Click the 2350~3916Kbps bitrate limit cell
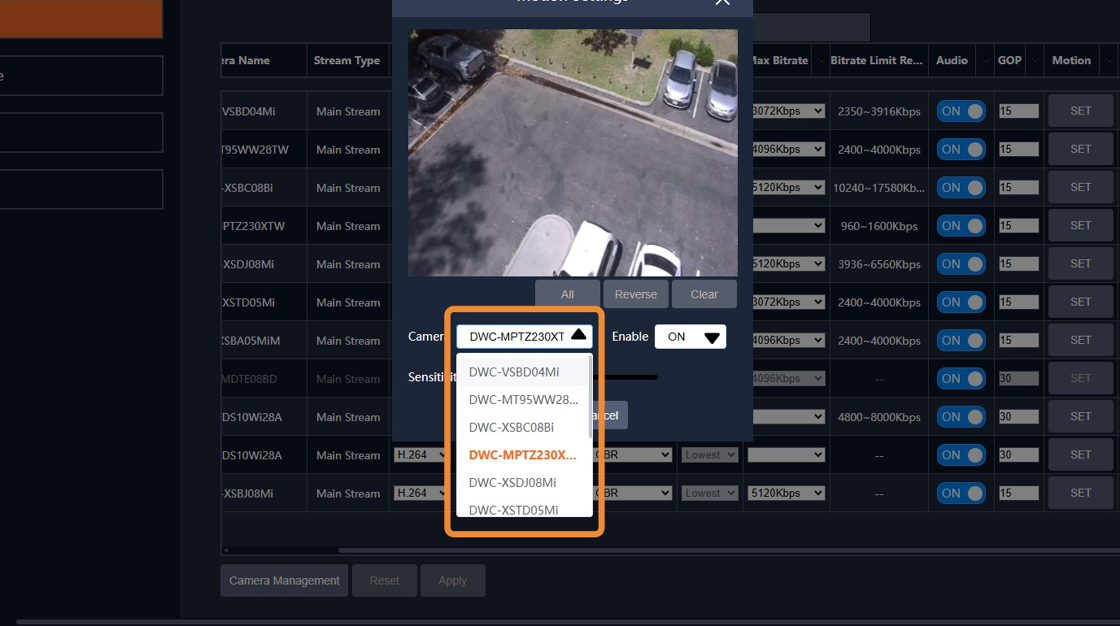Viewport: 1120px width, 626px height. pyautogui.click(x=879, y=111)
